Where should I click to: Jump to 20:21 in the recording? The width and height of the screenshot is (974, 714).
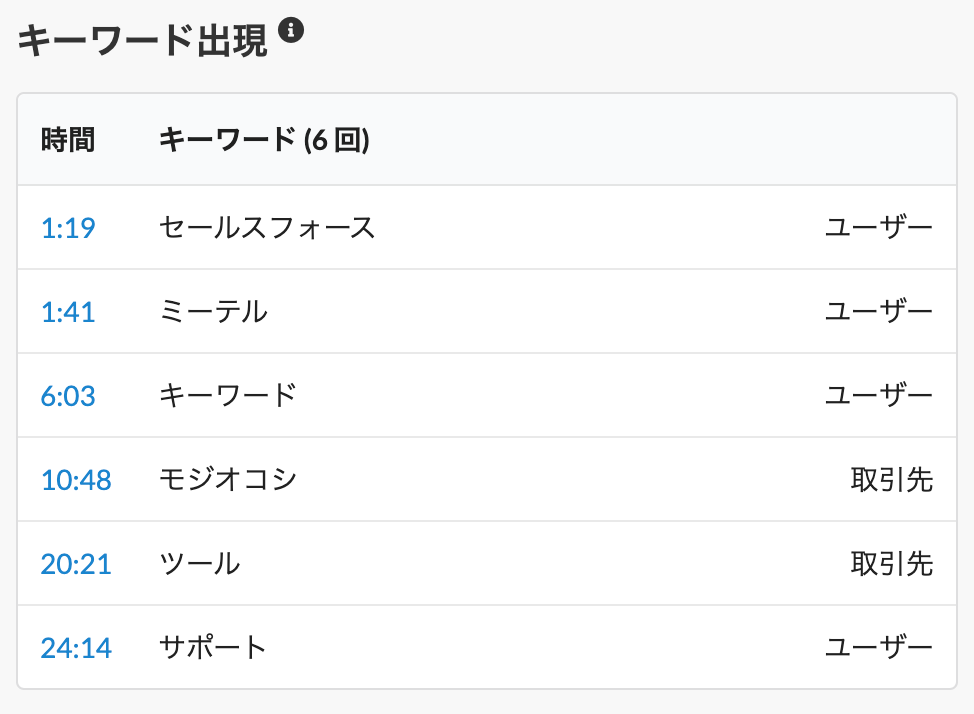pyautogui.click(x=76, y=564)
